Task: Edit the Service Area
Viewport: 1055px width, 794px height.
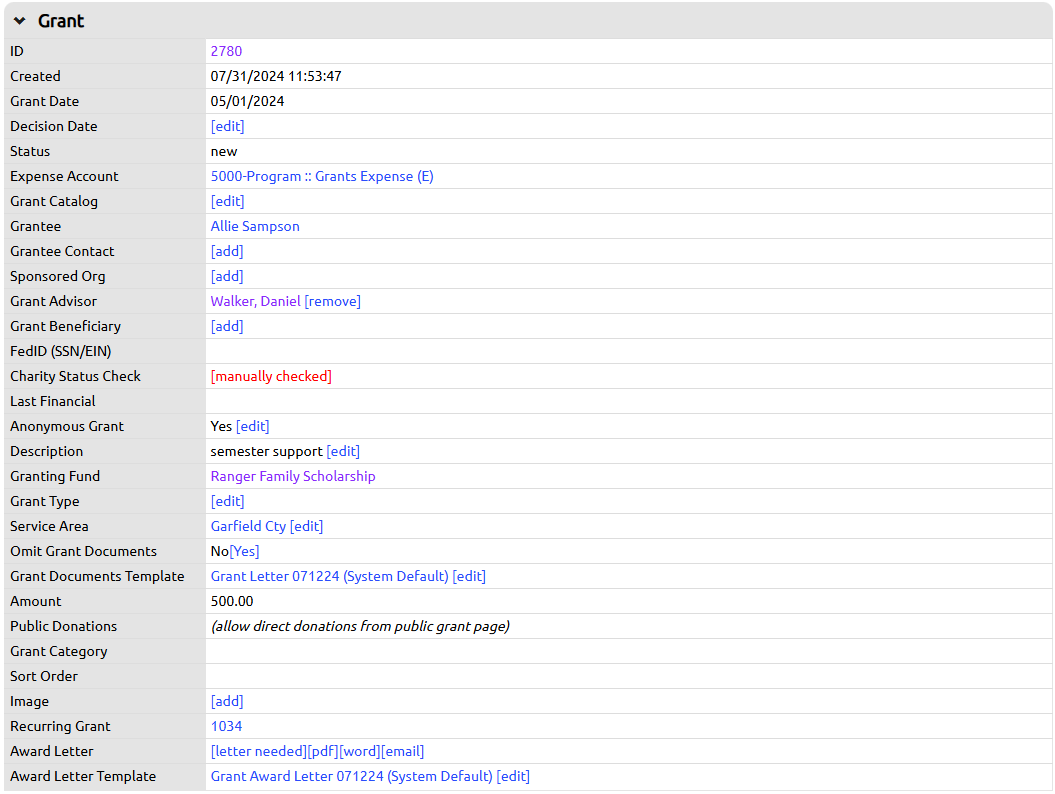Action: (x=306, y=526)
